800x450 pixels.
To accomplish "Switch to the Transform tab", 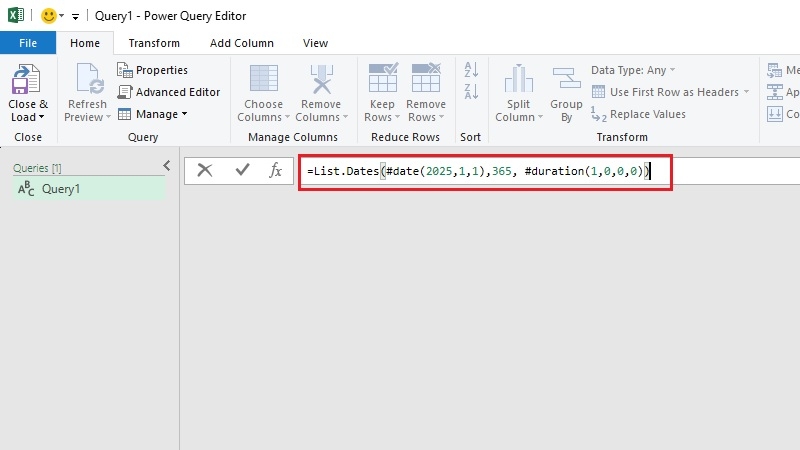I will click(154, 43).
